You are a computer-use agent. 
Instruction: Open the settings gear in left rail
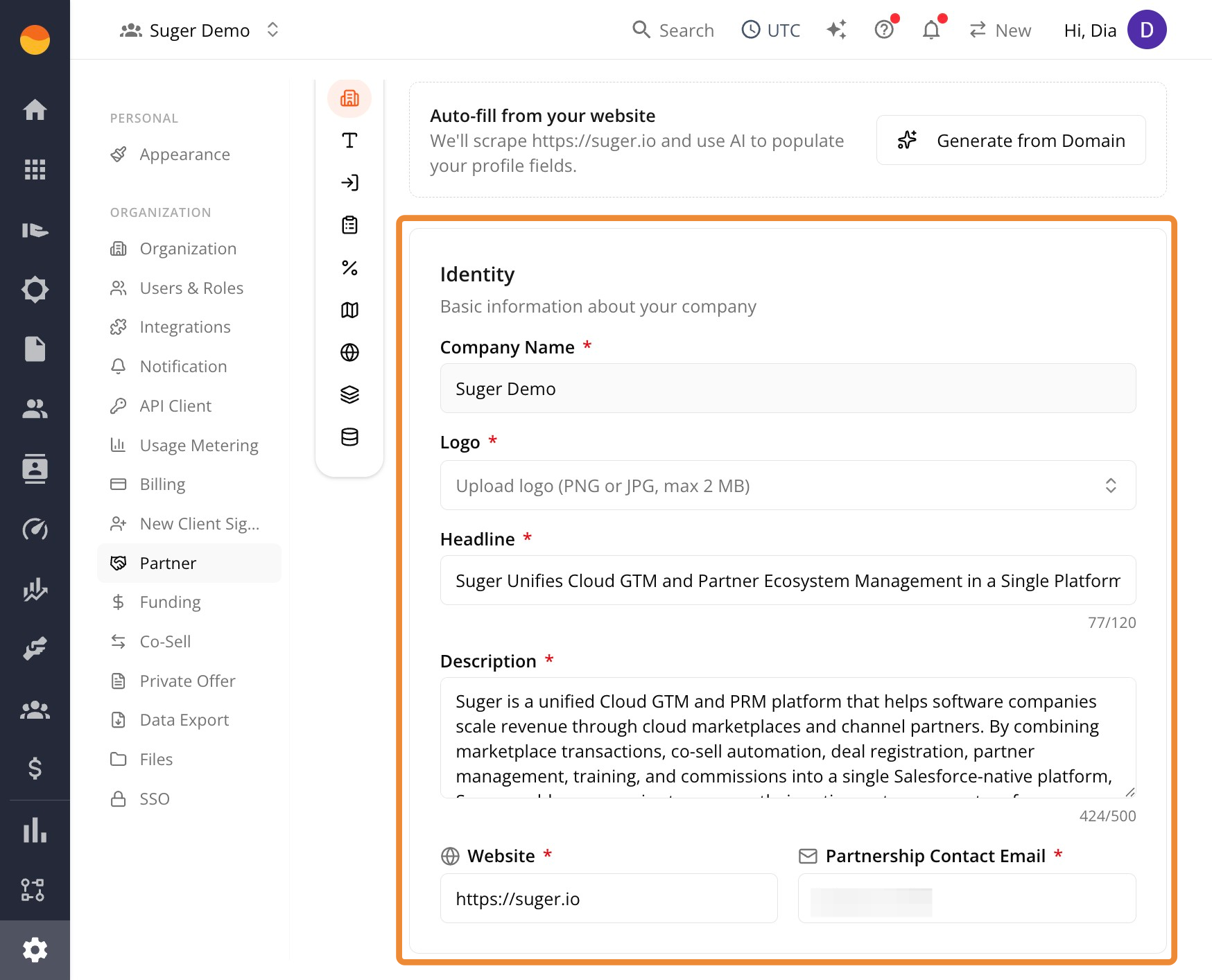[x=35, y=950]
